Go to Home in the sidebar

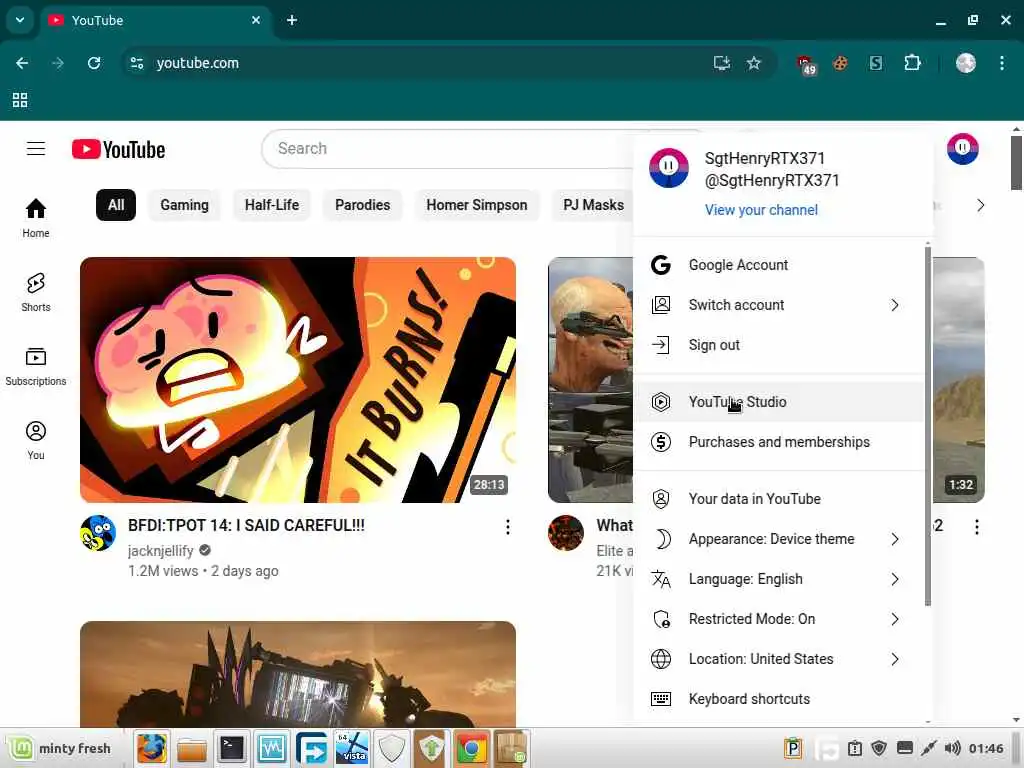click(x=36, y=219)
